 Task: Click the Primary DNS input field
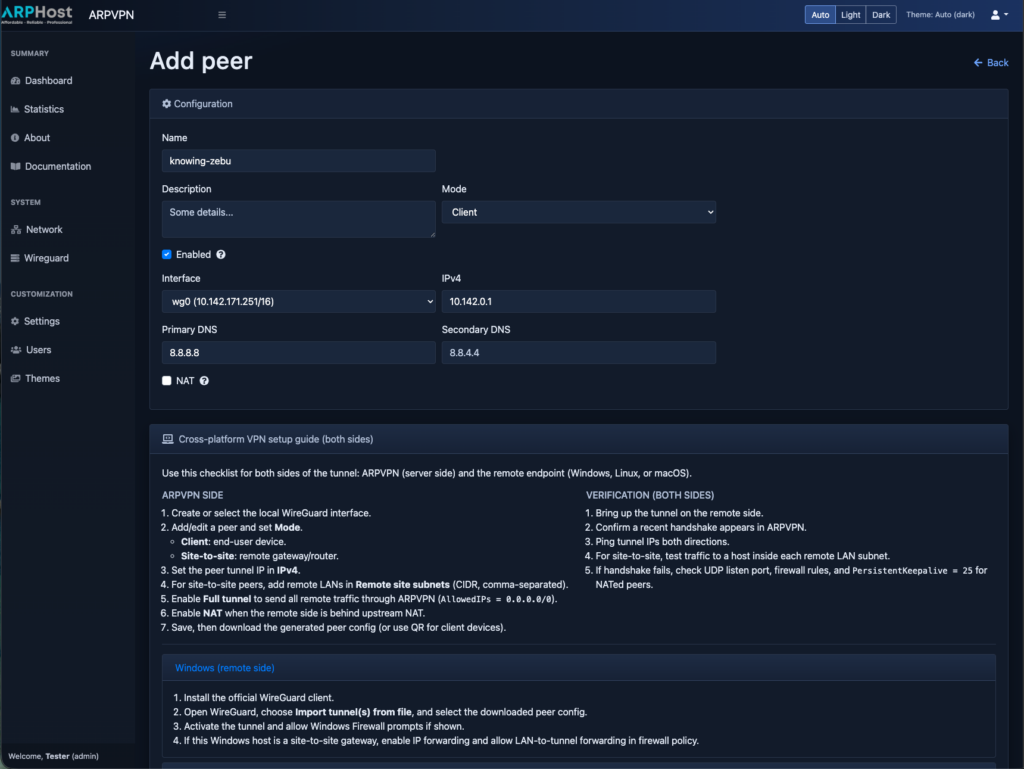pyautogui.click(x=298, y=352)
